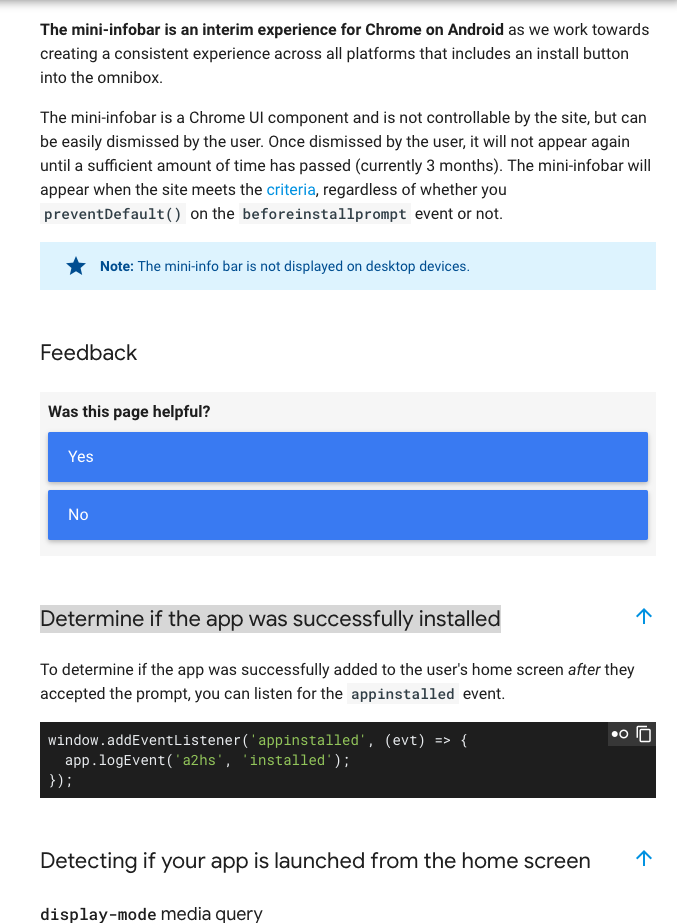The width and height of the screenshot is (677, 923).
Task: Select the beforeinstallprompt inline code text
Action: pyautogui.click(x=322, y=213)
